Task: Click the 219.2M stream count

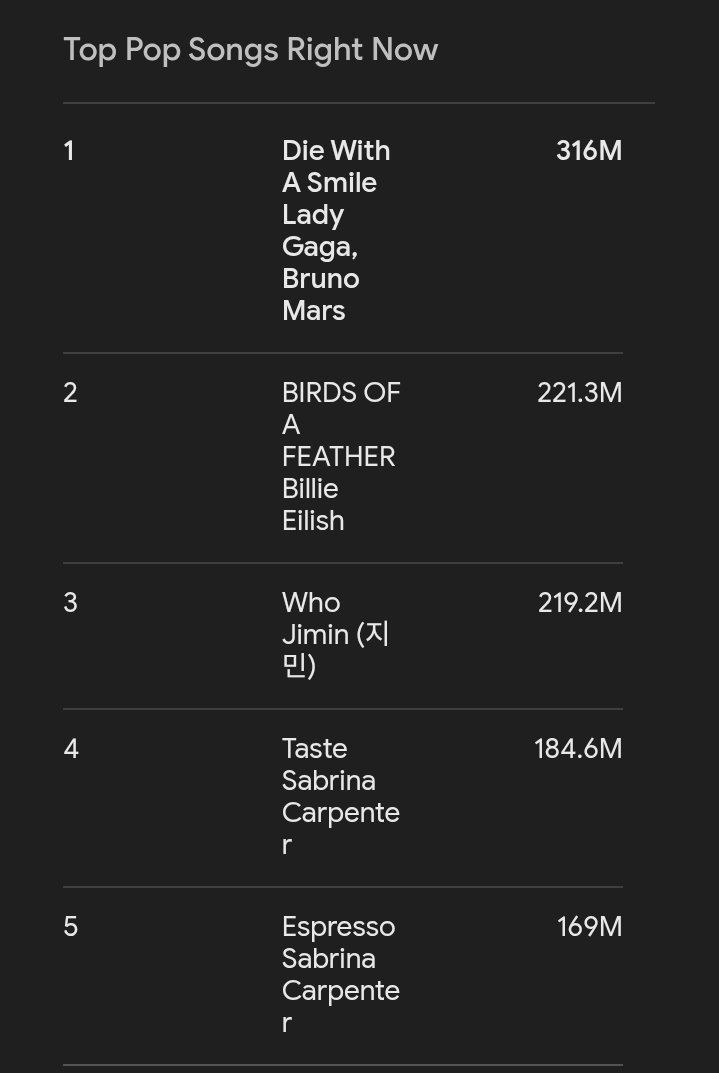Action: coord(579,603)
